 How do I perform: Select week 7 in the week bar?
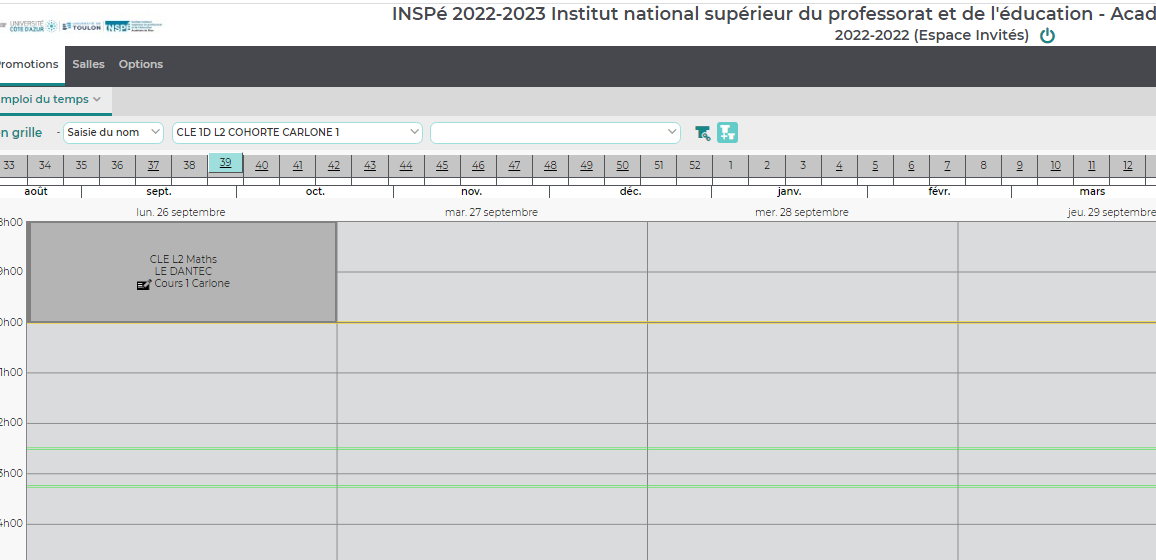point(948,165)
